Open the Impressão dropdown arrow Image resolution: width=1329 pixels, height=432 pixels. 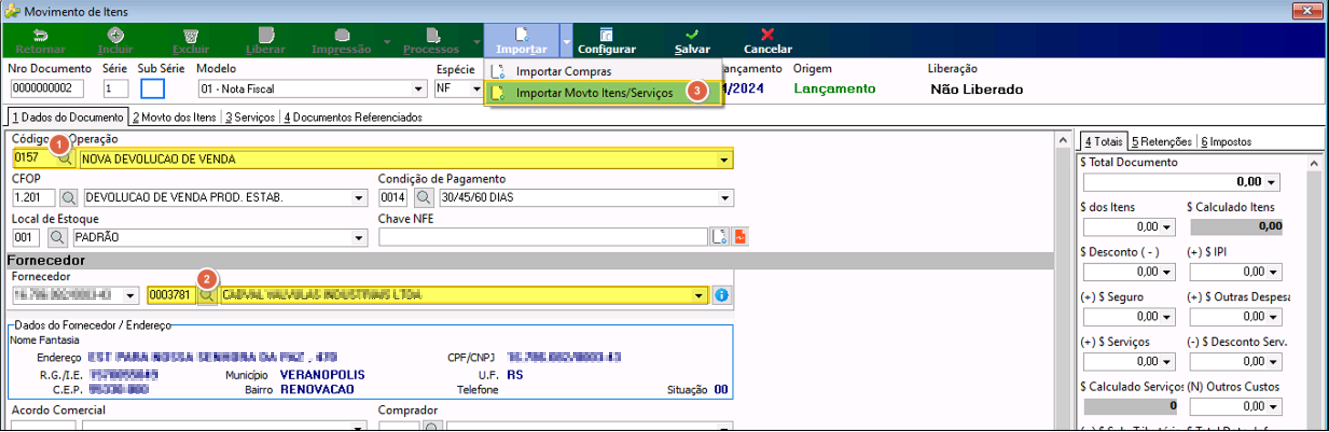(386, 42)
